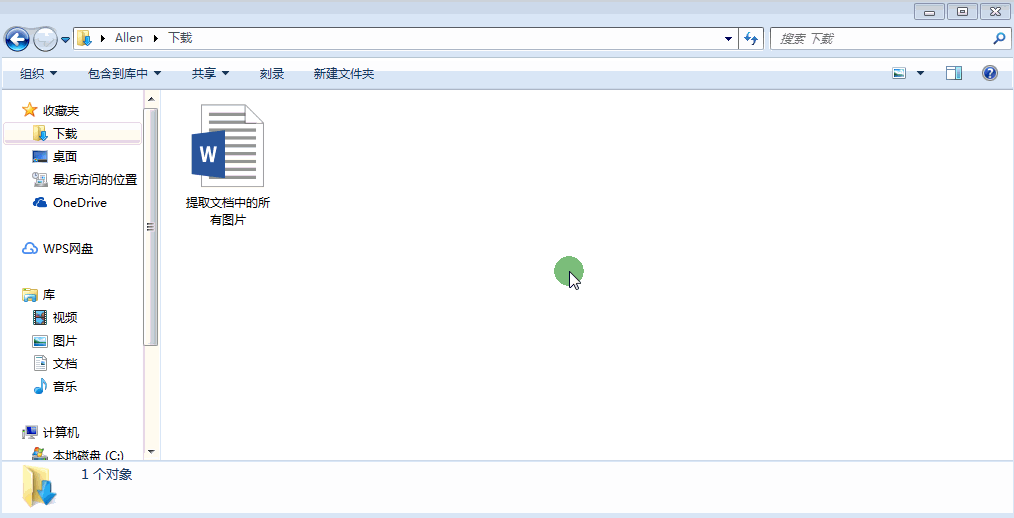Select the 下载 breadcrumb in address bar
1014x518 pixels.
180,38
